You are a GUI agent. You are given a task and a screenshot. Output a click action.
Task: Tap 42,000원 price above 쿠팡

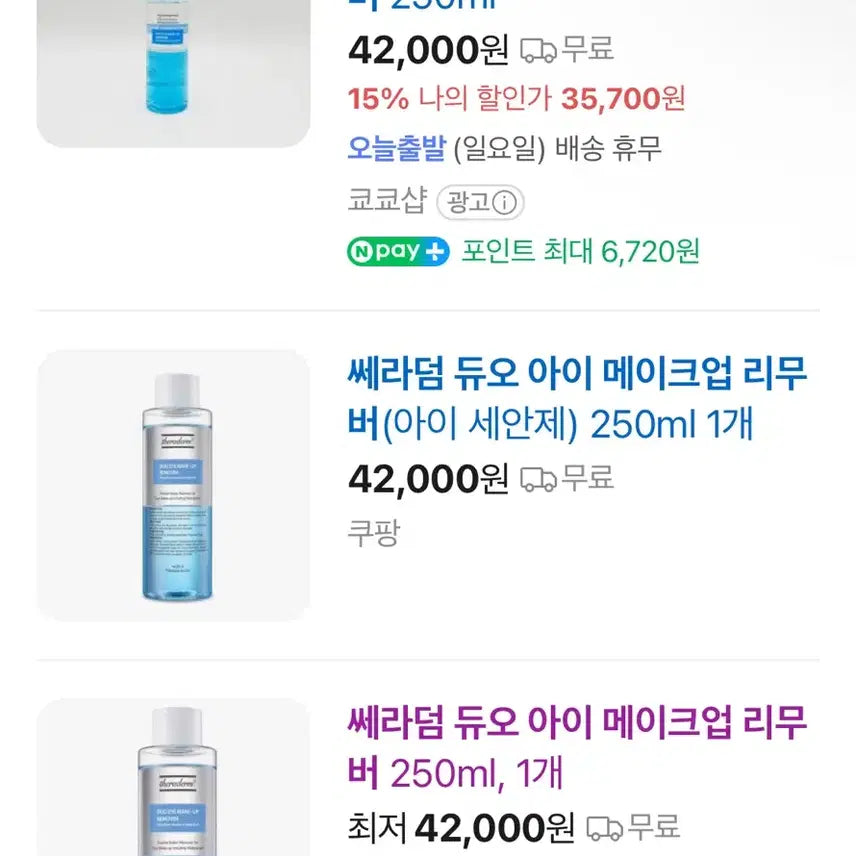pyautogui.click(x=428, y=480)
